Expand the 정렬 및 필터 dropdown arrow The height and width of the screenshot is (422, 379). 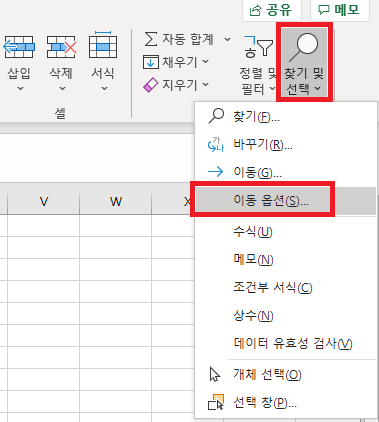click(272, 89)
